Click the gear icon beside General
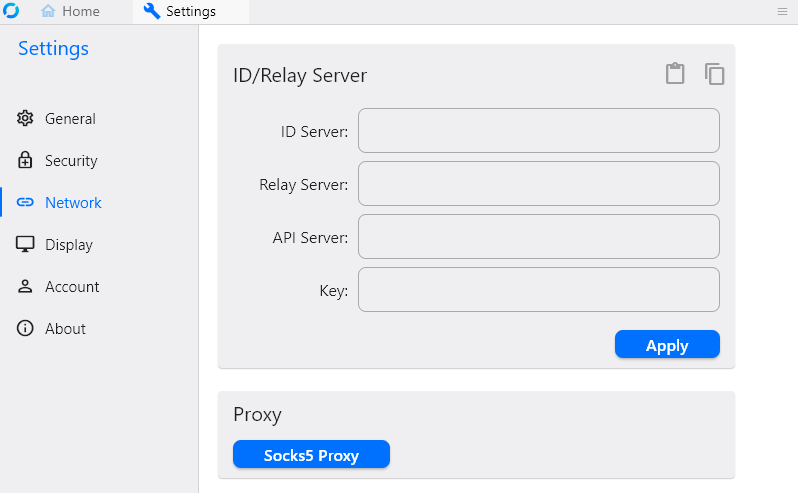This screenshot has height=493, width=798. [26, 119]
